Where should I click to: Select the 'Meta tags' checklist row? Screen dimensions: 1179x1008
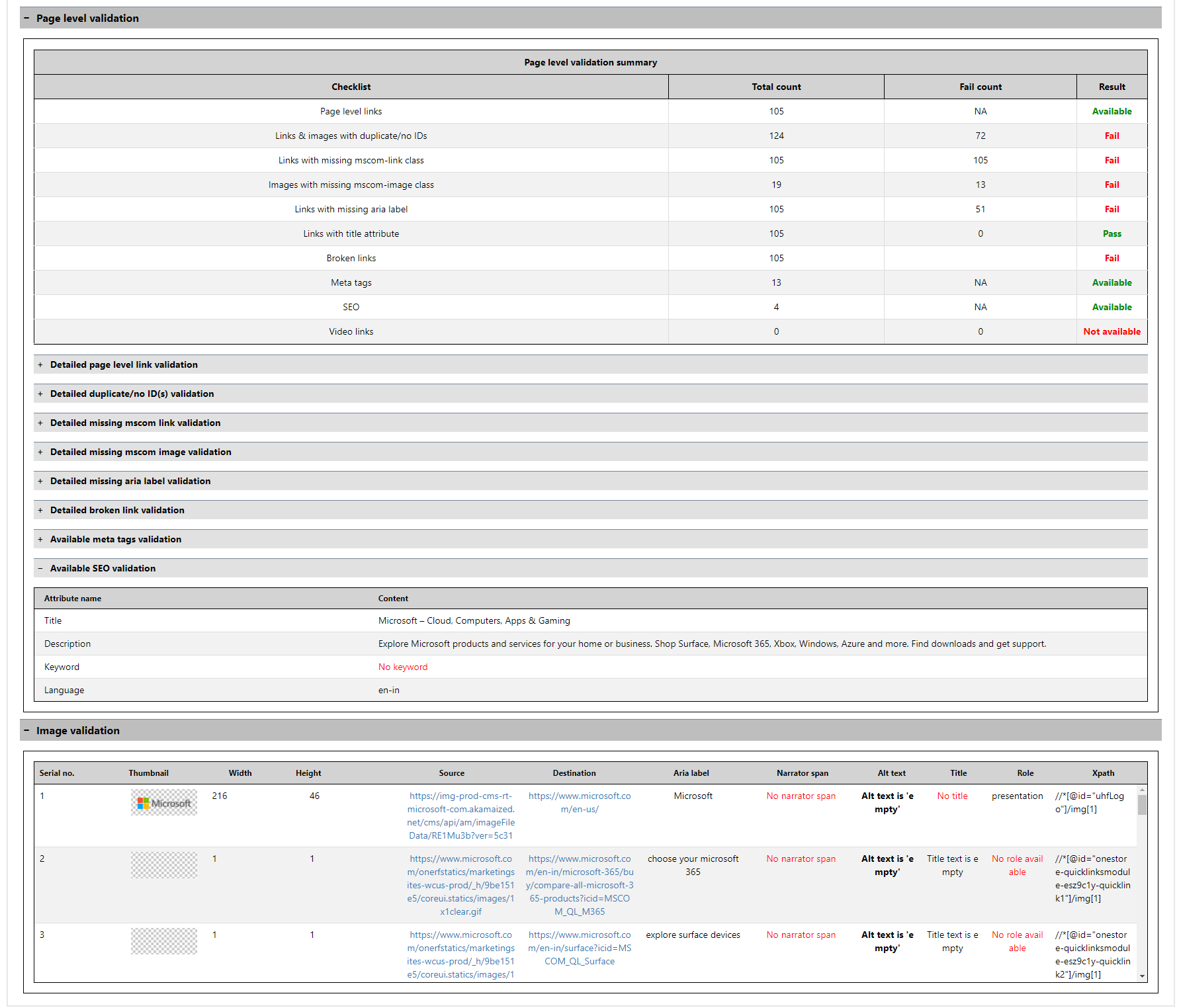click(591, 282)
